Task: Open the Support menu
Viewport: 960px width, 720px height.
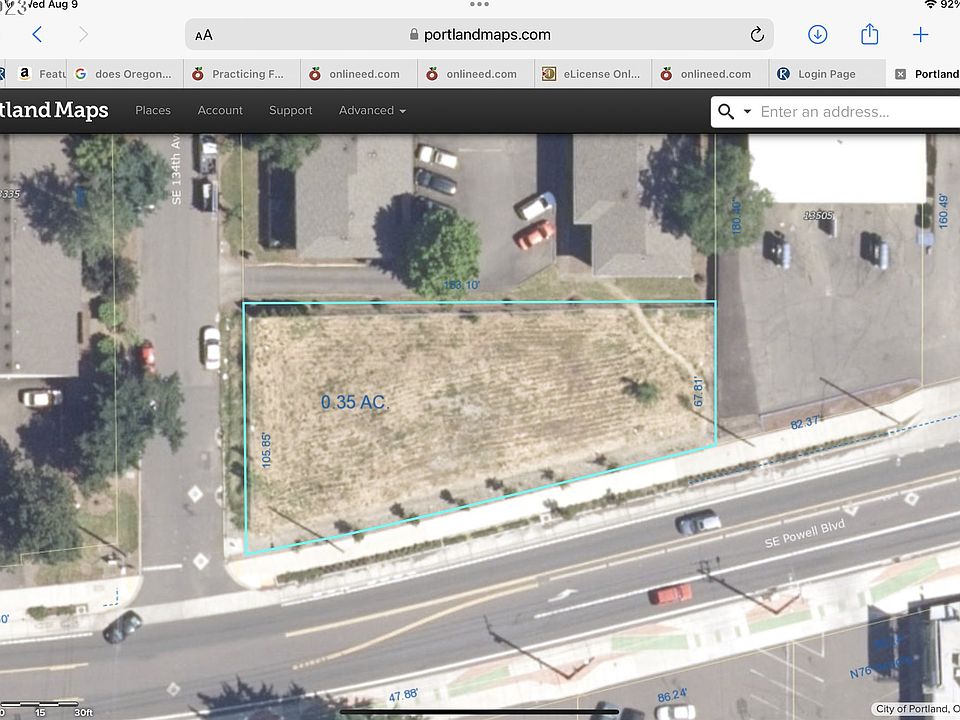Action: [290, 110]
